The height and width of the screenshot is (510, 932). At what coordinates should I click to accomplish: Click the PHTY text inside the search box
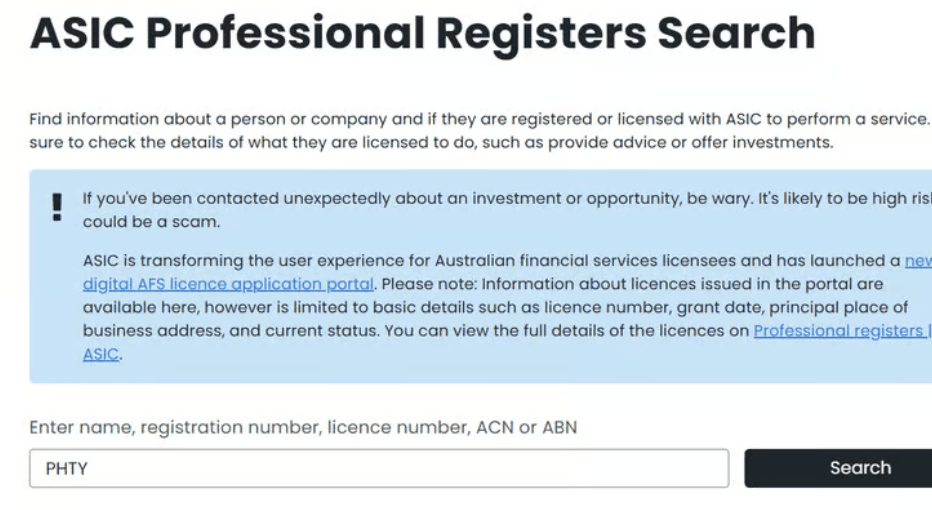(x=67, y=468)
